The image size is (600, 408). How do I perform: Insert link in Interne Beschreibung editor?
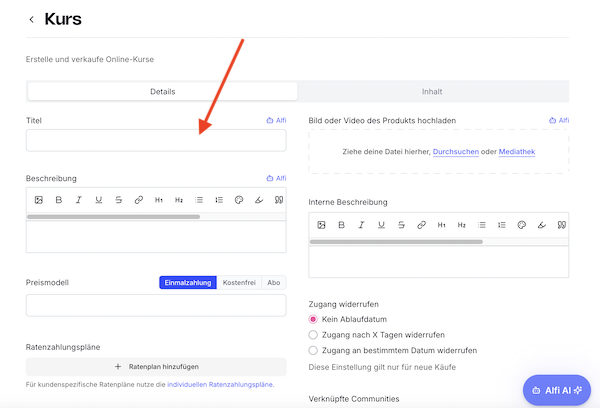coord(421,225)
